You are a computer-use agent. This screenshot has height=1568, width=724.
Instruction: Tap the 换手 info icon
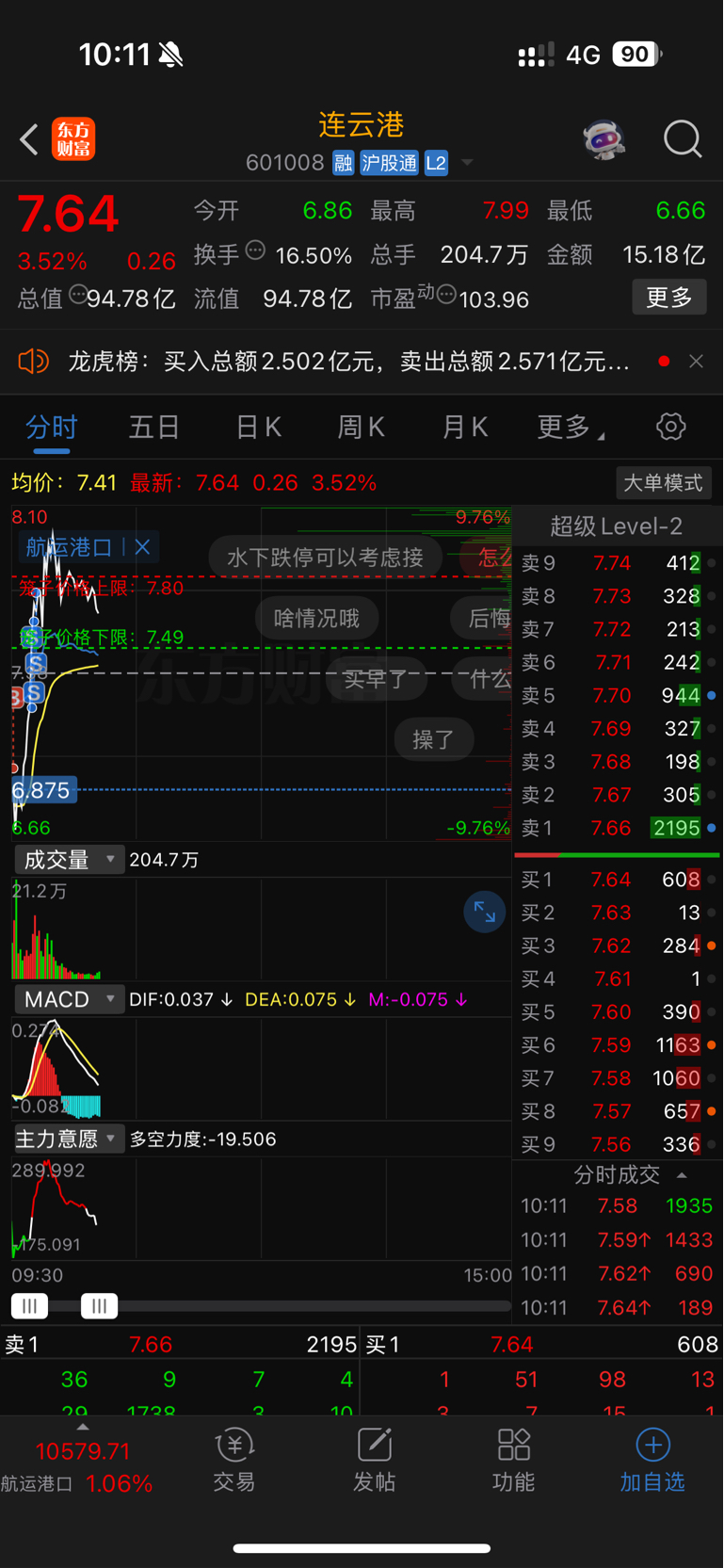click(255, 251)
